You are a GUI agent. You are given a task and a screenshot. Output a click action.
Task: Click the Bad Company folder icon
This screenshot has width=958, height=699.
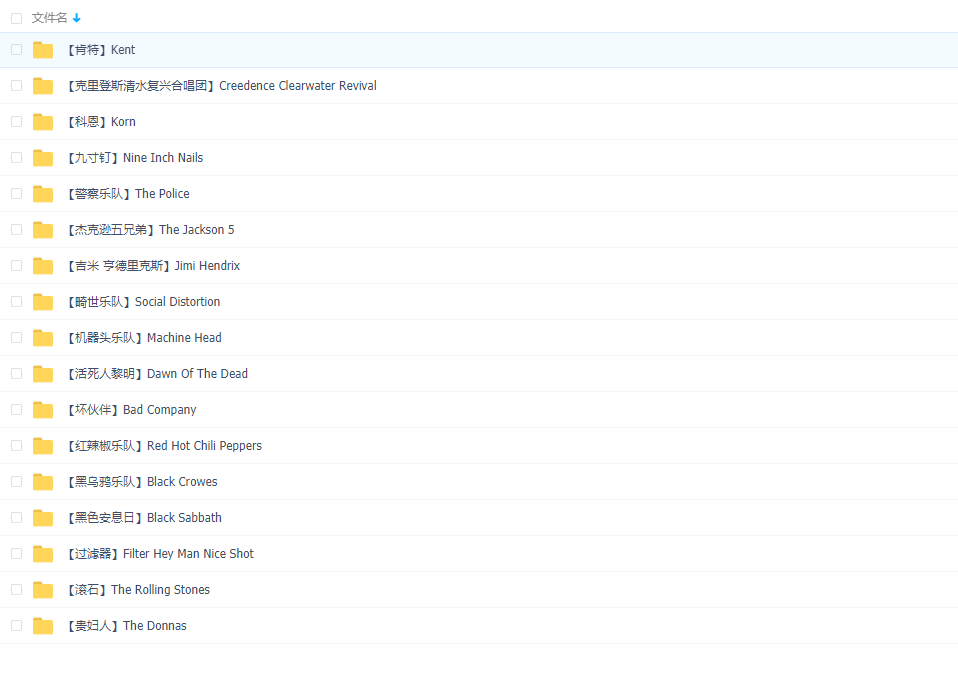[x=43, y=411]
